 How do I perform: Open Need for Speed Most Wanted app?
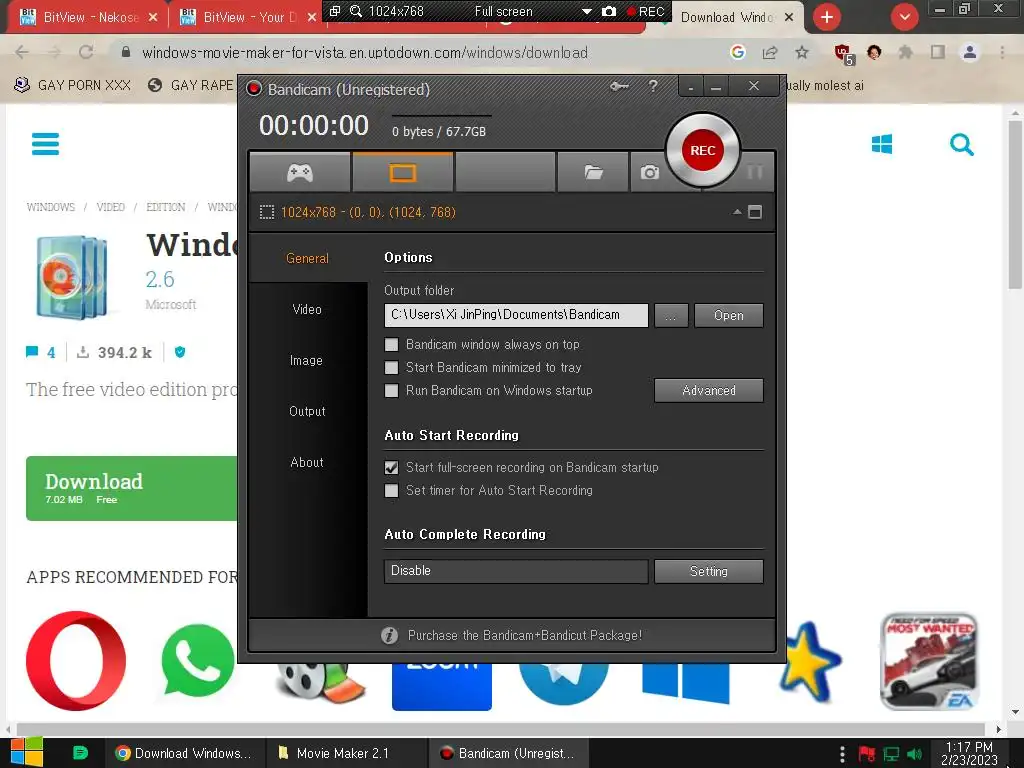[x=929, y=660]
